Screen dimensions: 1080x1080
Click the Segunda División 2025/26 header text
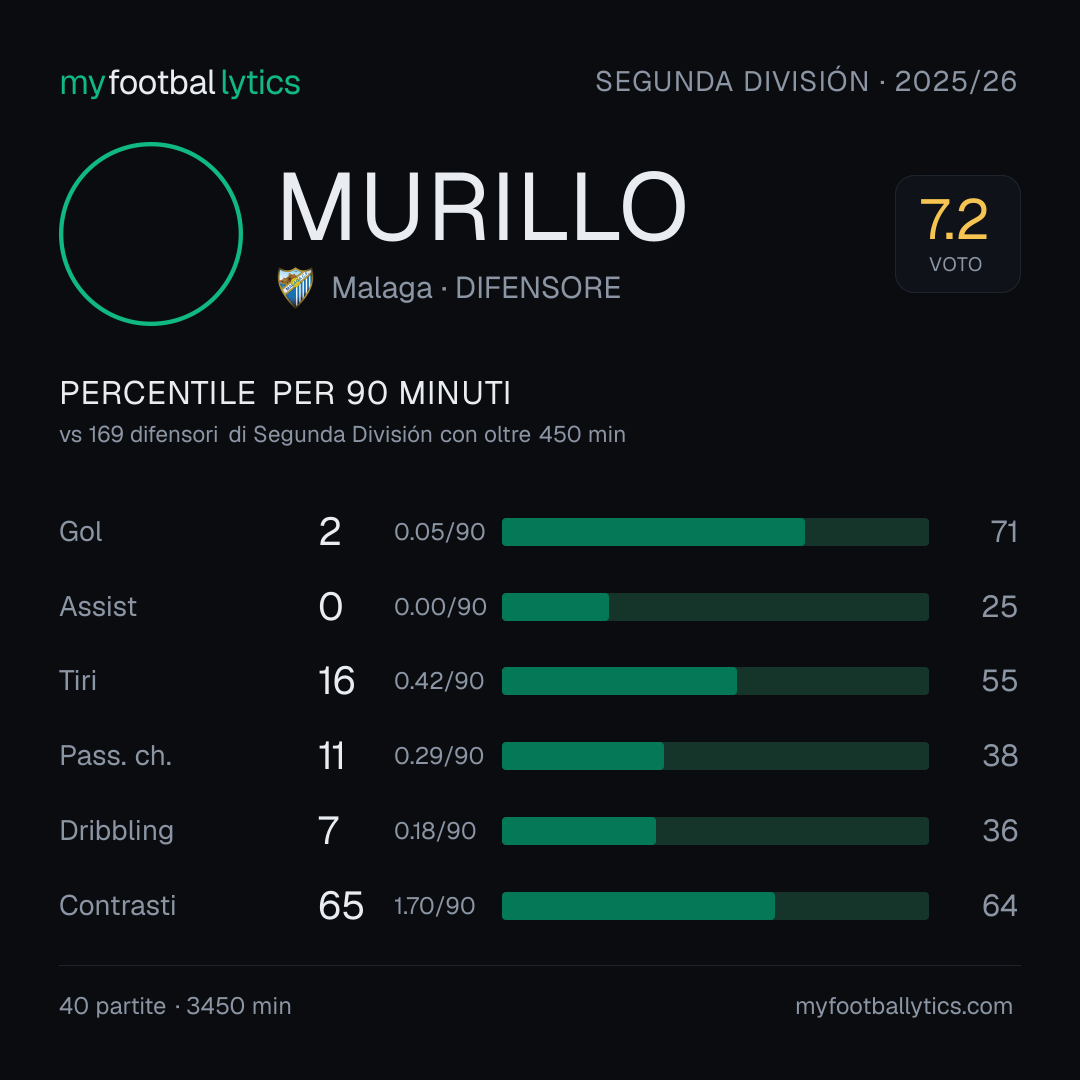click(806, 81)
